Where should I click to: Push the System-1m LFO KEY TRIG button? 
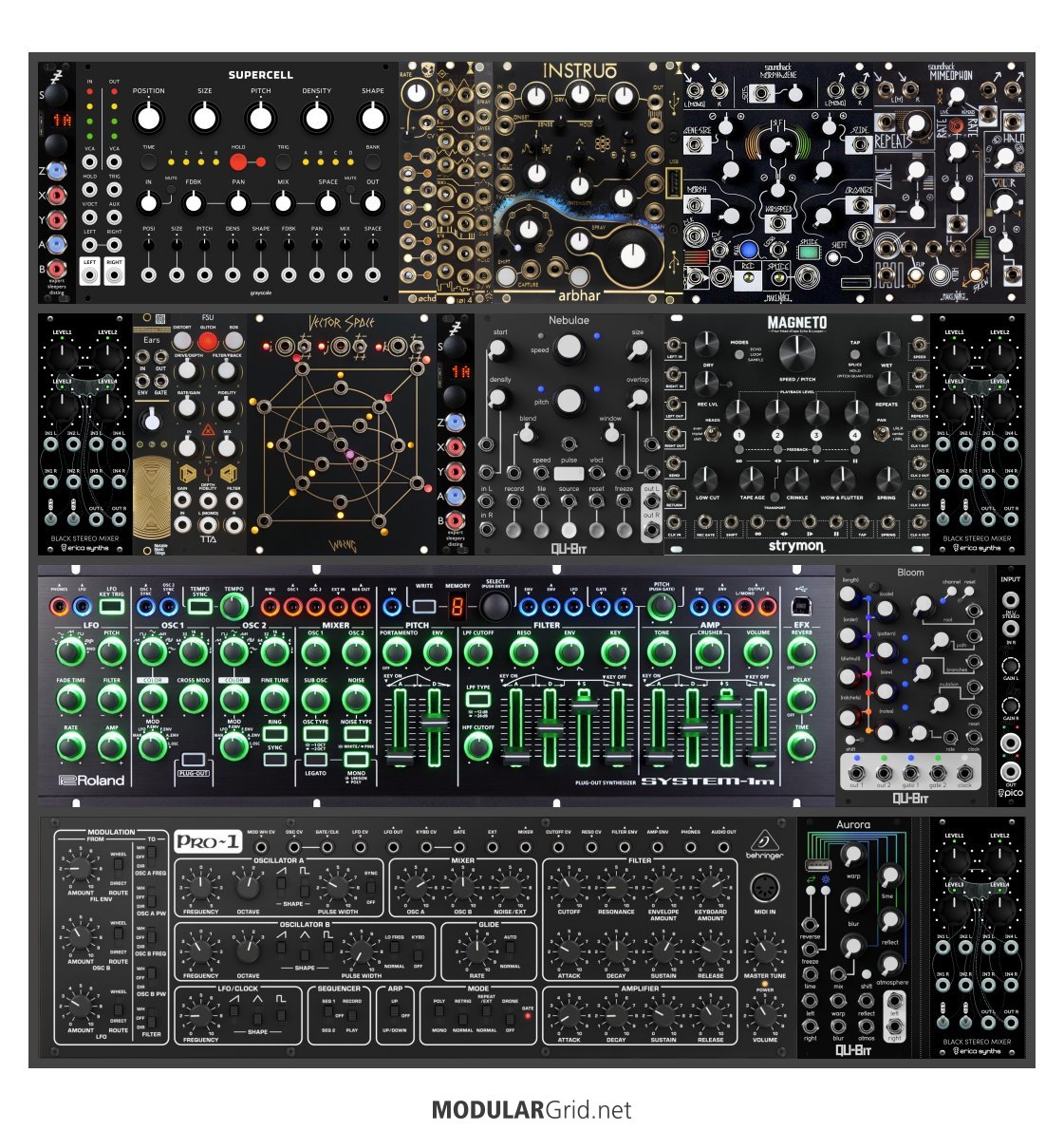111,607
